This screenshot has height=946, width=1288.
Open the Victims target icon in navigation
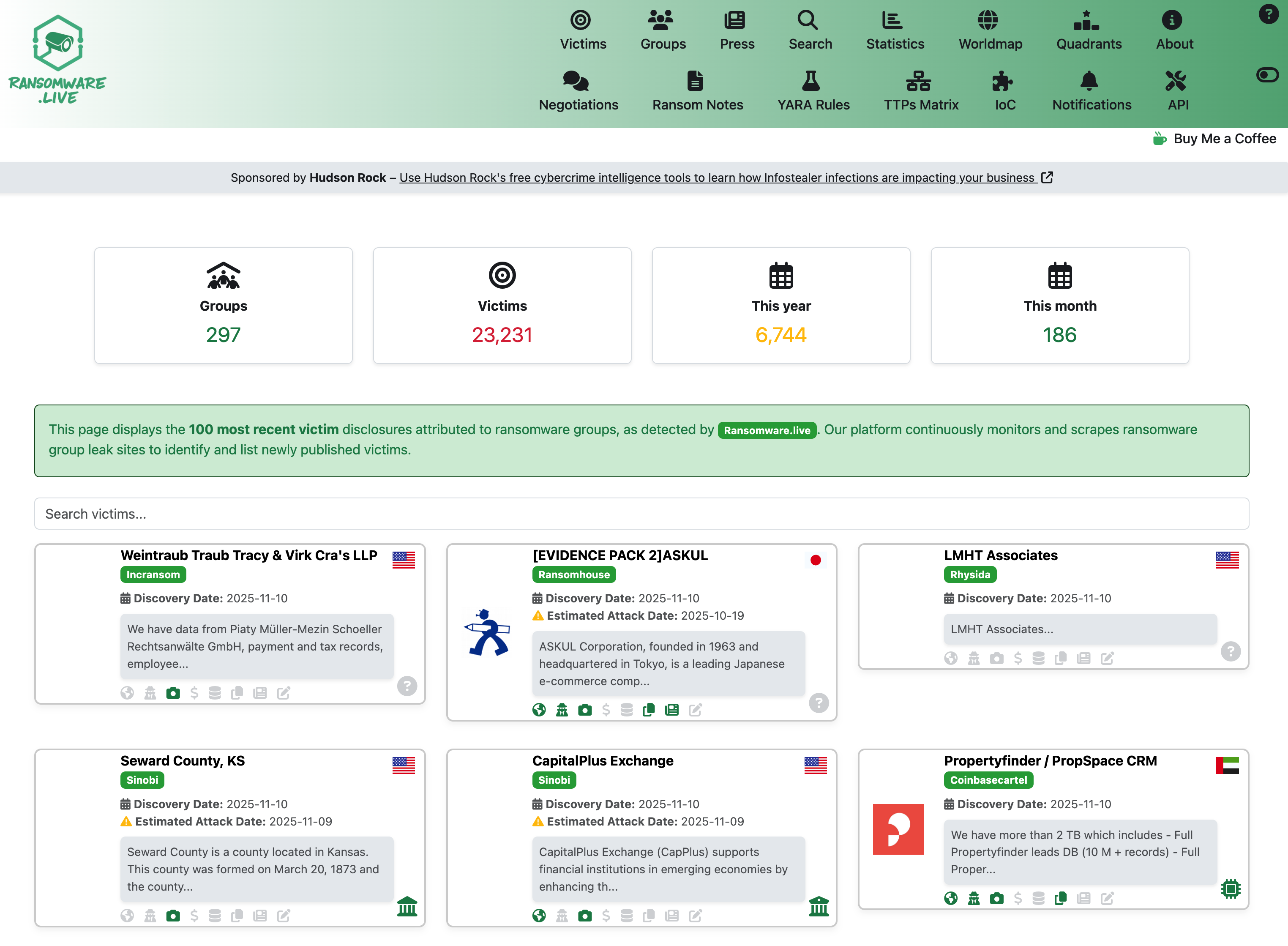coord(581,21)
